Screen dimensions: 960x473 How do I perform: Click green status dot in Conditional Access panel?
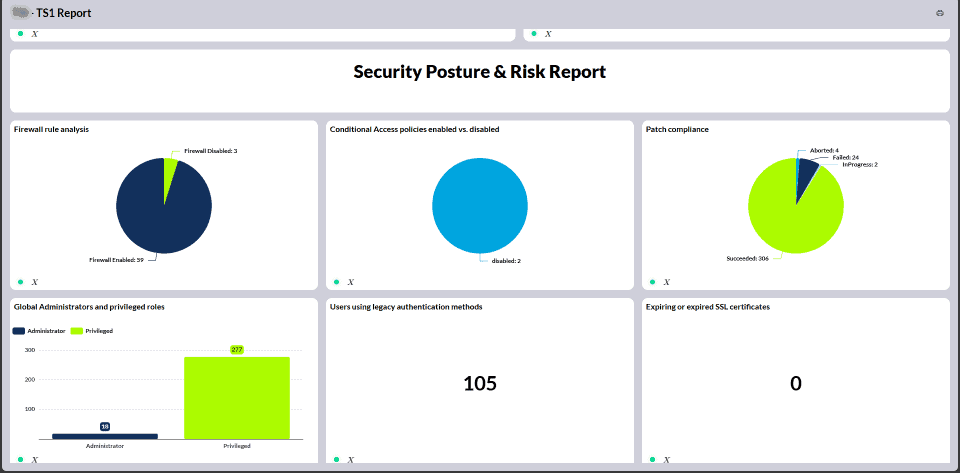336,282
